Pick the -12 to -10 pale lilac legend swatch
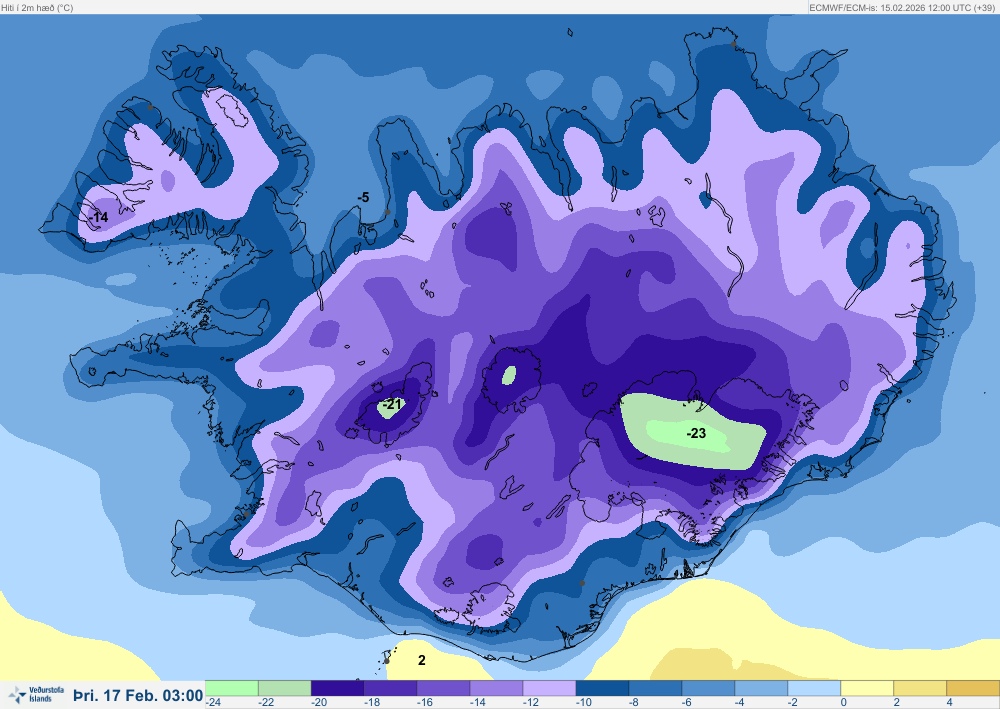This screenshot has height=709, width=1000. 549,688
